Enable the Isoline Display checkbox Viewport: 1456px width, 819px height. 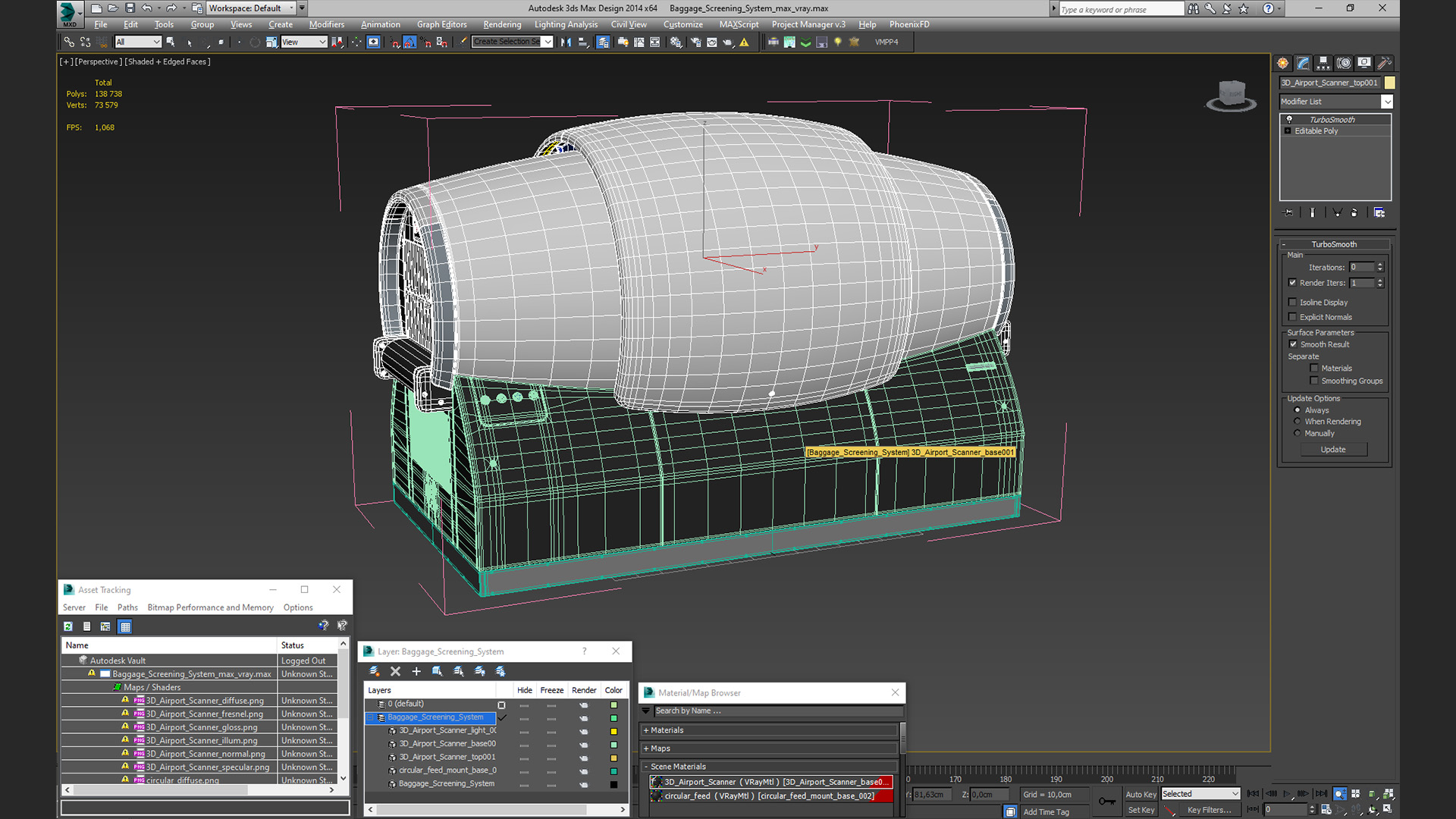pyautogui.click(x=1292, y=303)
